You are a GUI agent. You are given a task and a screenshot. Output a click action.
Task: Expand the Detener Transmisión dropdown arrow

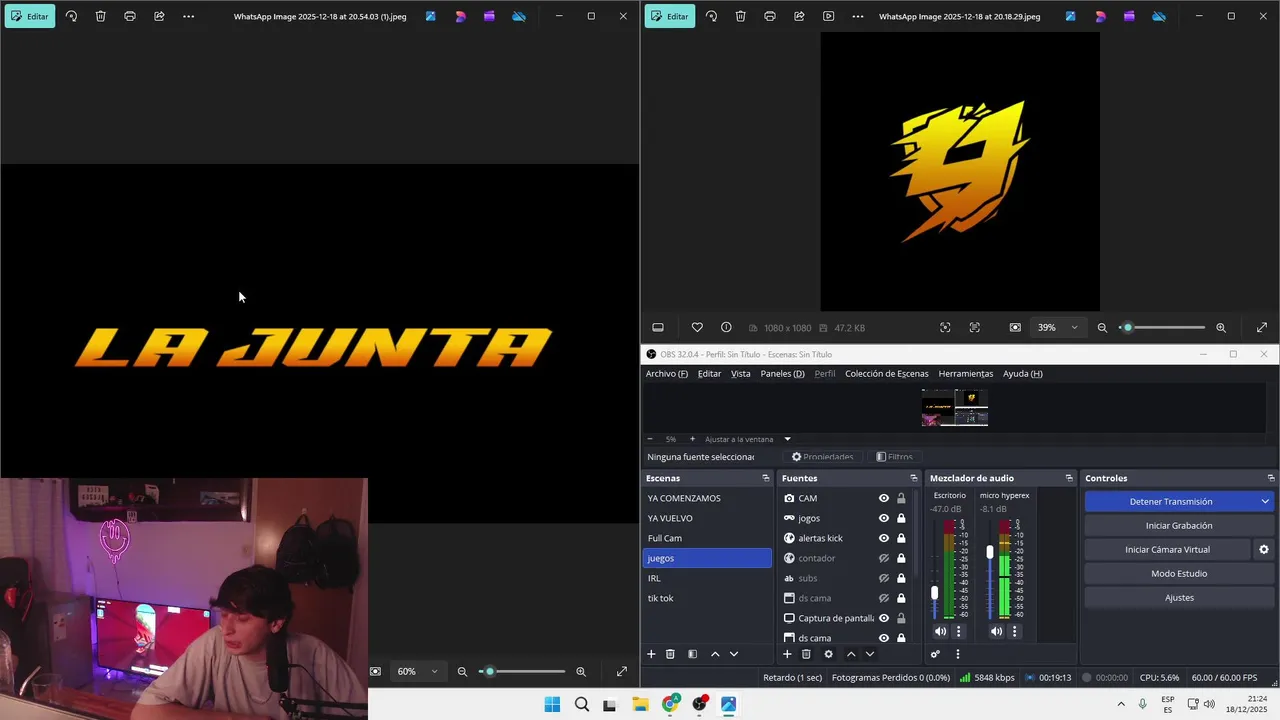[x=1265, y=501]
